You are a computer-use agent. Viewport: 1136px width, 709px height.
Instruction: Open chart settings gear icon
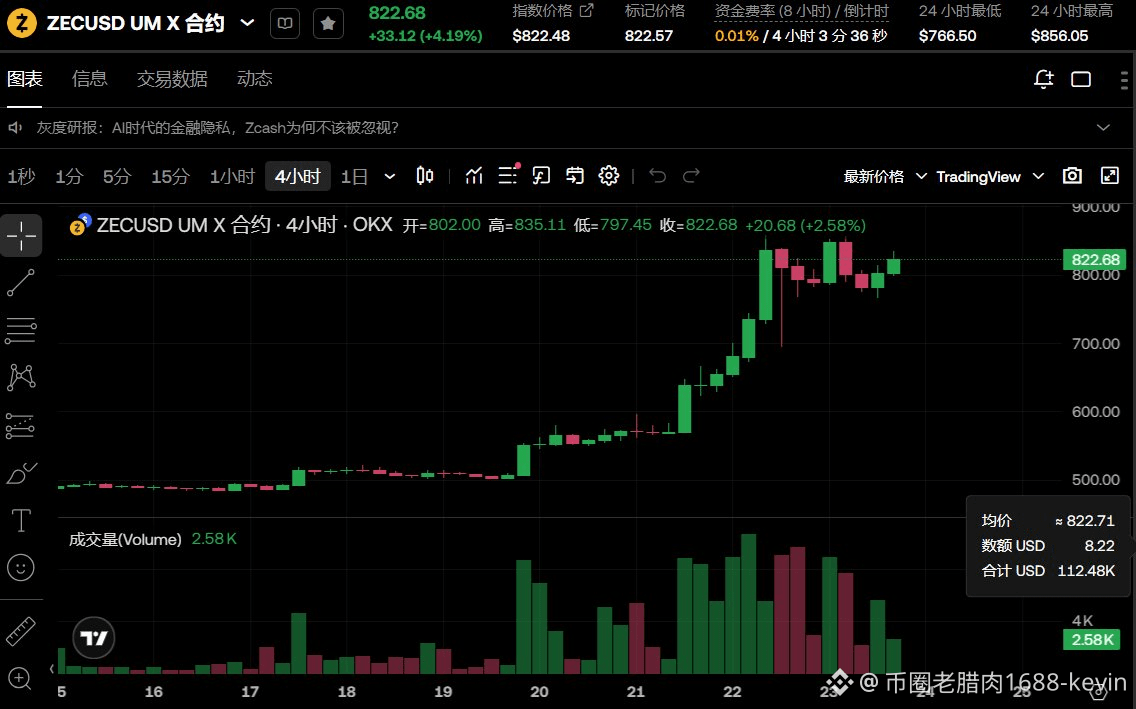[609, 176]
